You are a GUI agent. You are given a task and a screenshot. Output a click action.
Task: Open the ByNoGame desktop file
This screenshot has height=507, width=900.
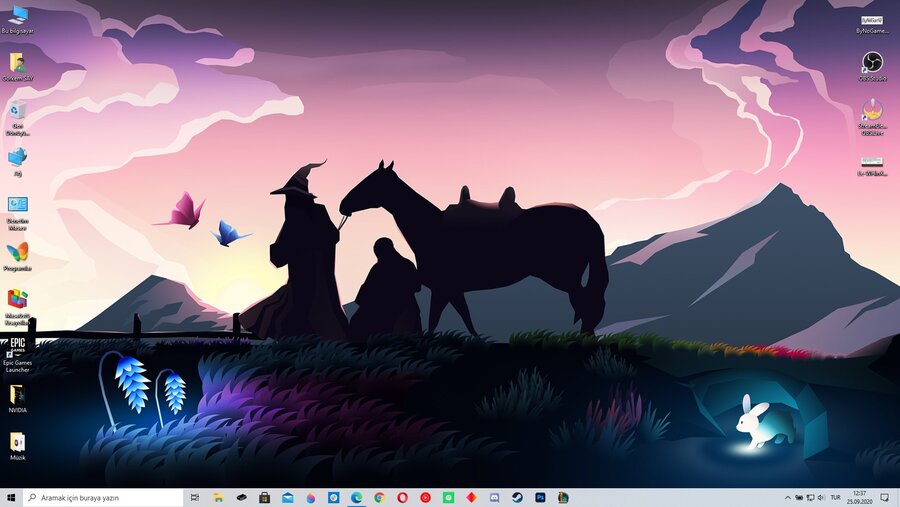(x=872, y=24)
